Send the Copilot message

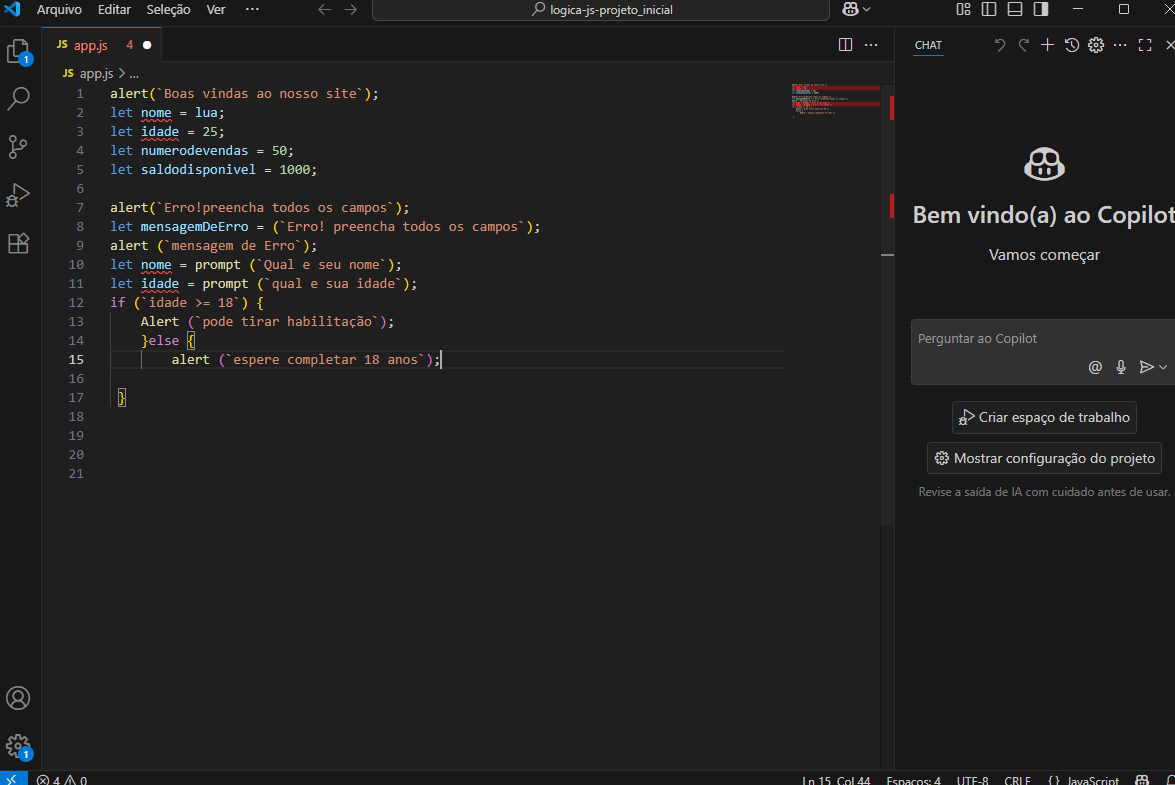click(x=1146, y=367)
